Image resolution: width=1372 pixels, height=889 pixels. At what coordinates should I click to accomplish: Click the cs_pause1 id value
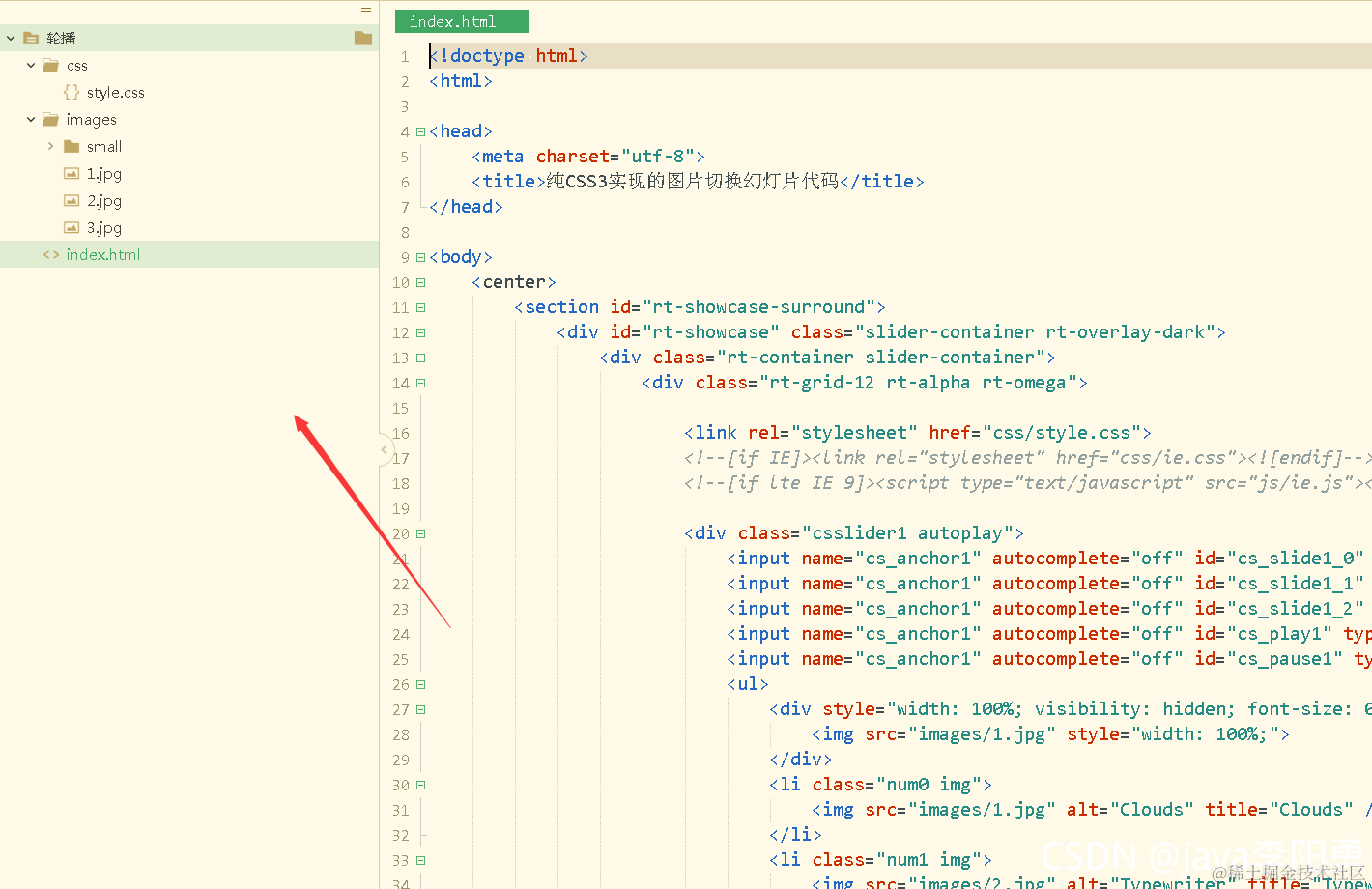tap(1284, 659)
